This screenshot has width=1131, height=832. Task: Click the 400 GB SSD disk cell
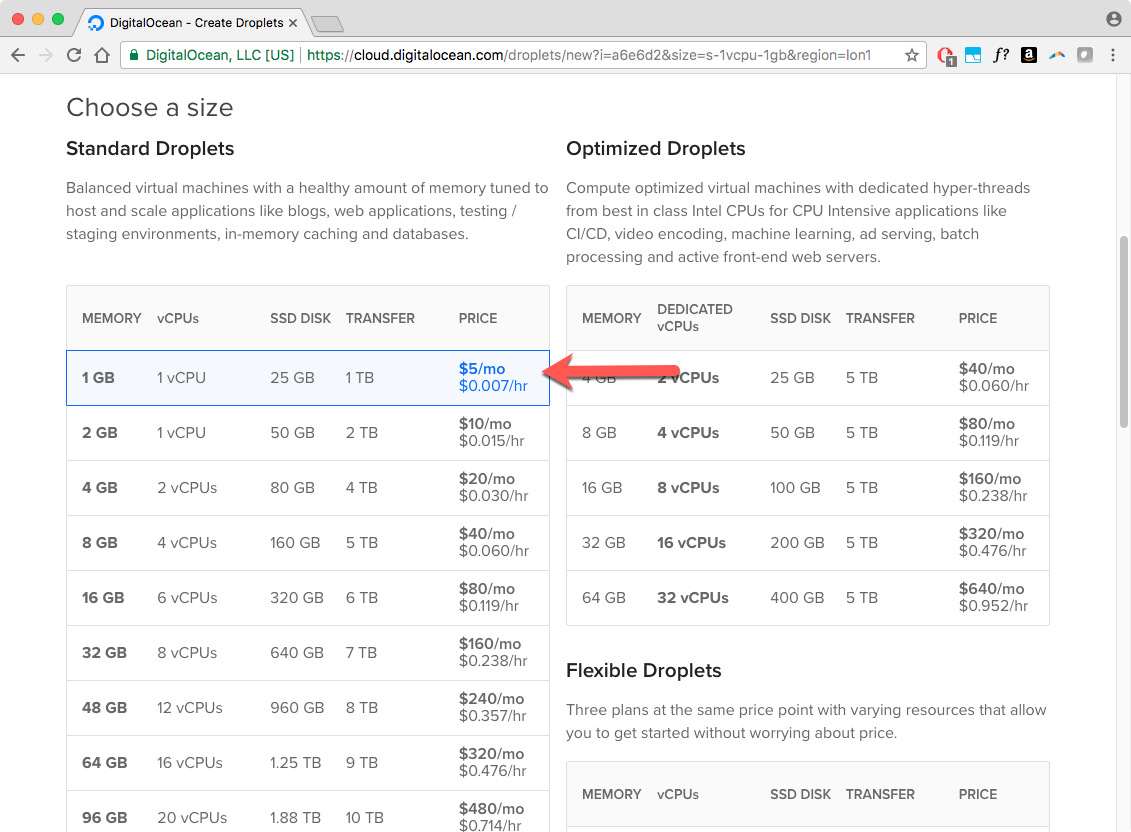coord(798,597)
